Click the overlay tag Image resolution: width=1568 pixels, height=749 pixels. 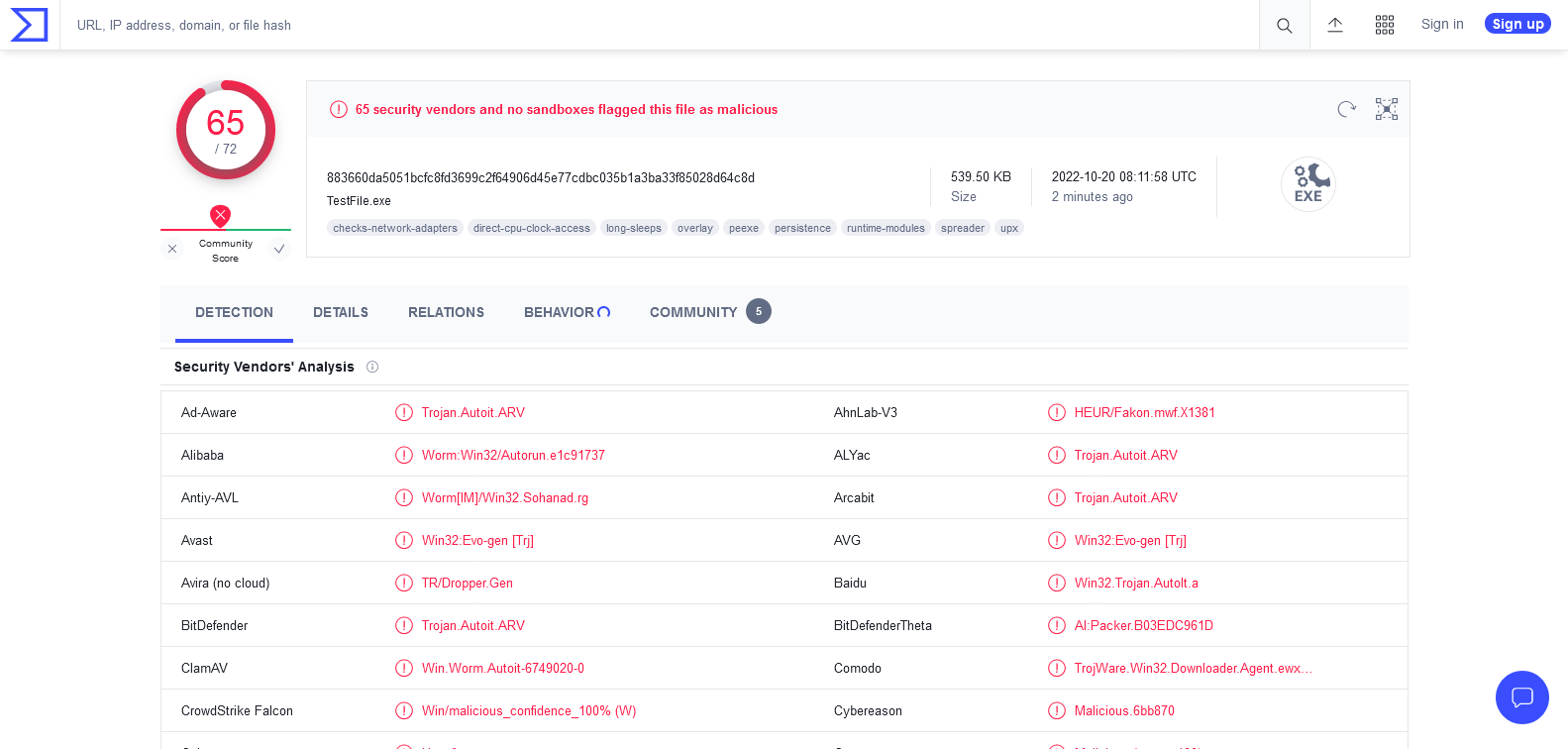(x=695, y=228)
